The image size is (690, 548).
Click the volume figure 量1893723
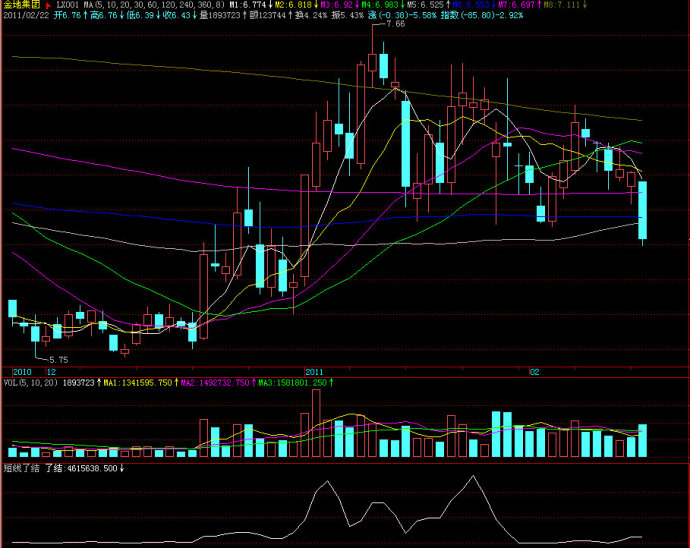[x=220, y=15]
